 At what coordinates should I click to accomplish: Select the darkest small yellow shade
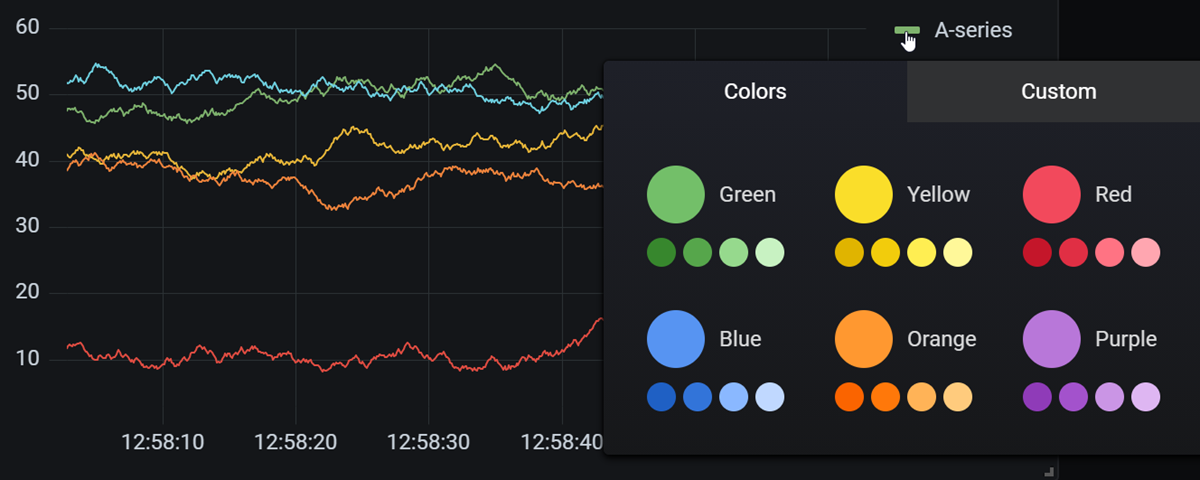click(849, 252)
